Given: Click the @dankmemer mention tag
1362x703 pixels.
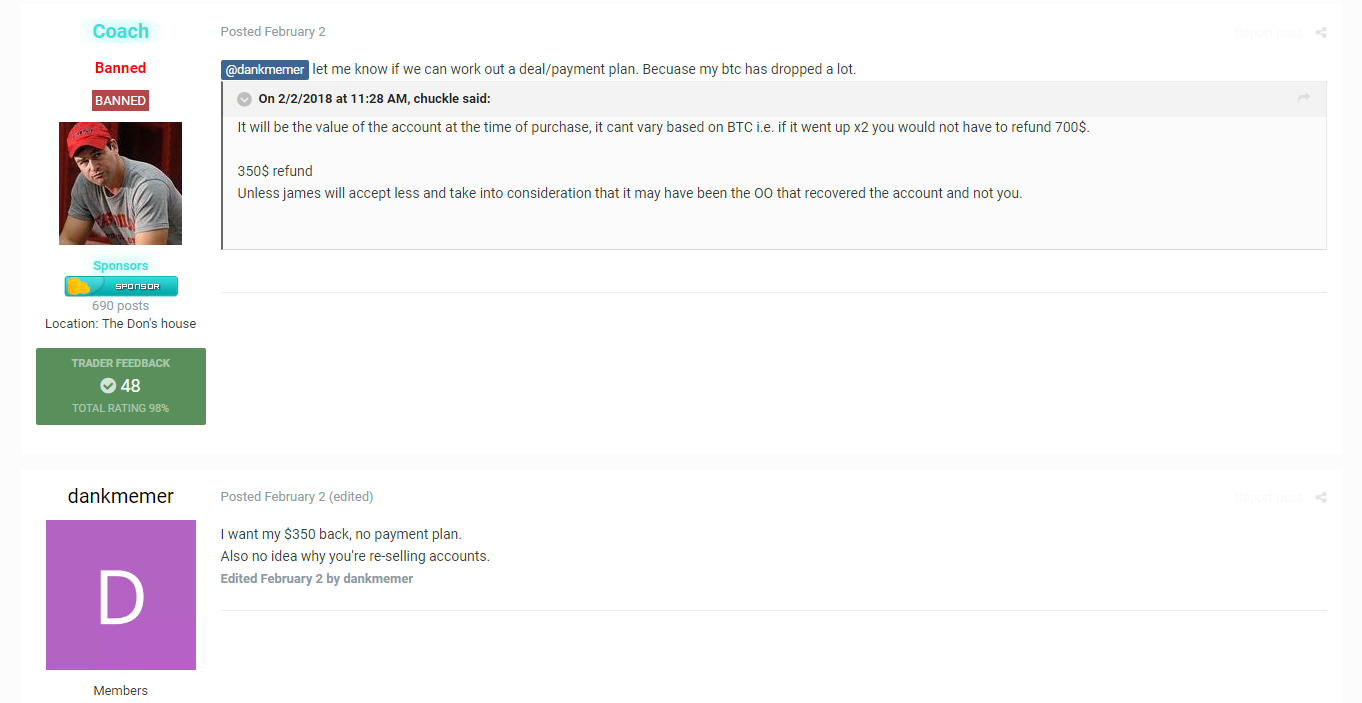Looking at the screenshot, I should click(x=265, y=70).
